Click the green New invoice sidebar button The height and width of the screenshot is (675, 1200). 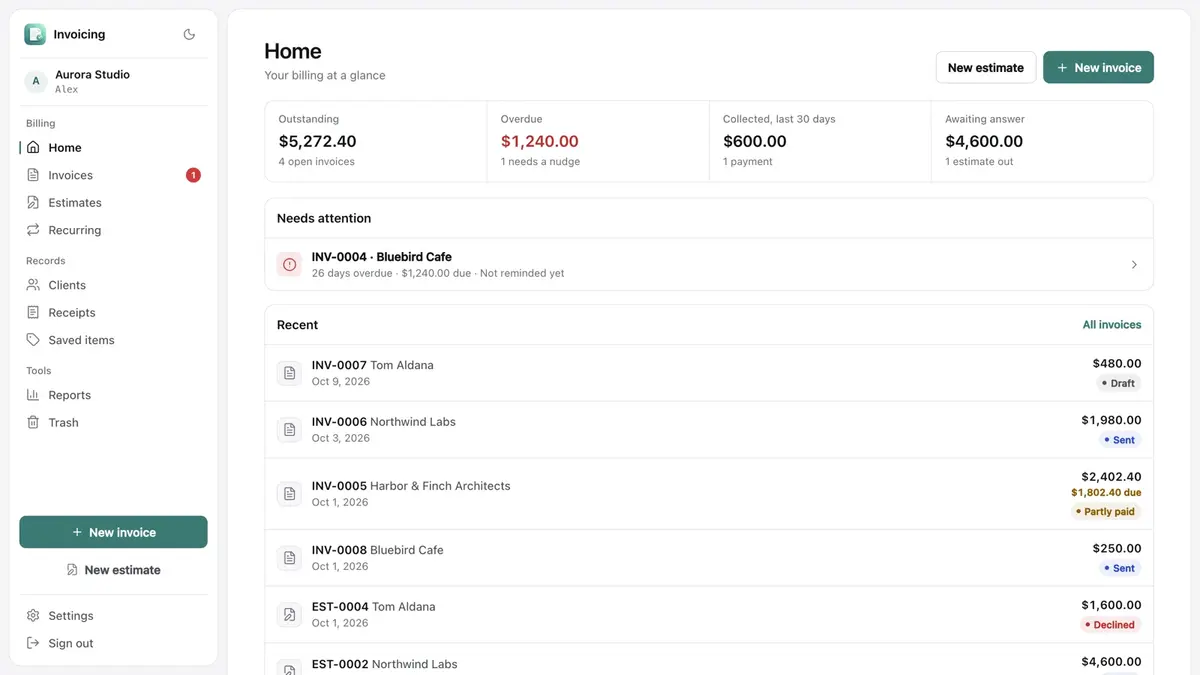(113, 532)
